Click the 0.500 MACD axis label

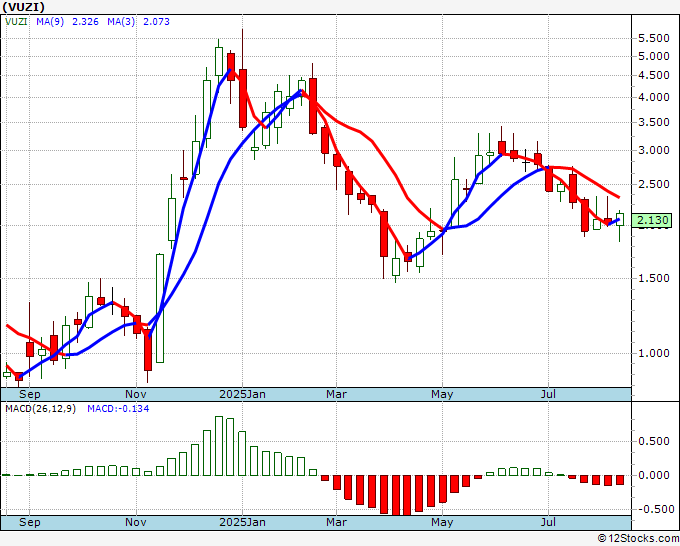click(x=654, y=441)
